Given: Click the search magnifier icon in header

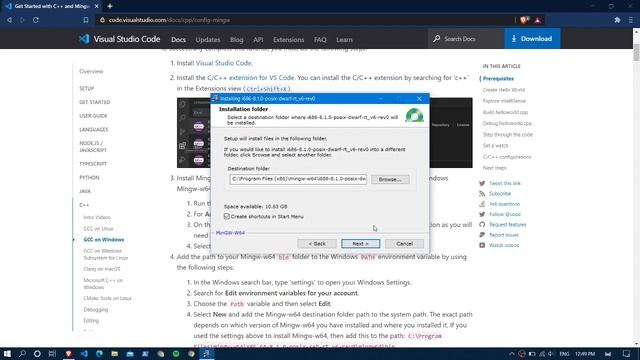Looking at the screenshot, I should (x=437, y=39).
